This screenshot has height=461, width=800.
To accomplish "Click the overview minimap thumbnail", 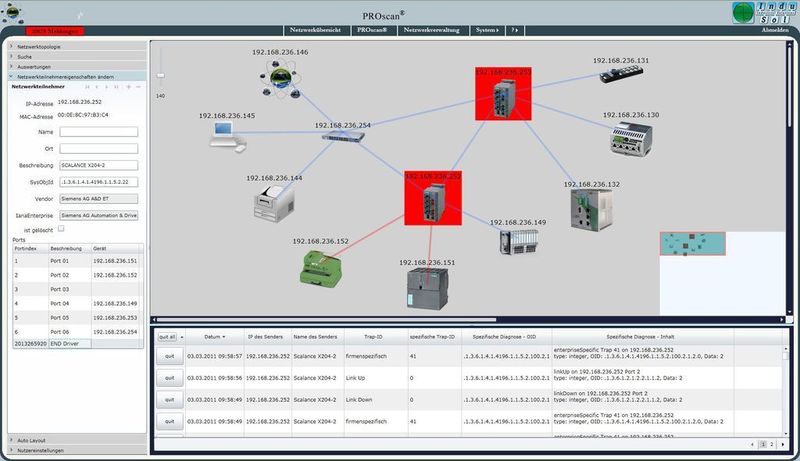I will click(692, 244).
